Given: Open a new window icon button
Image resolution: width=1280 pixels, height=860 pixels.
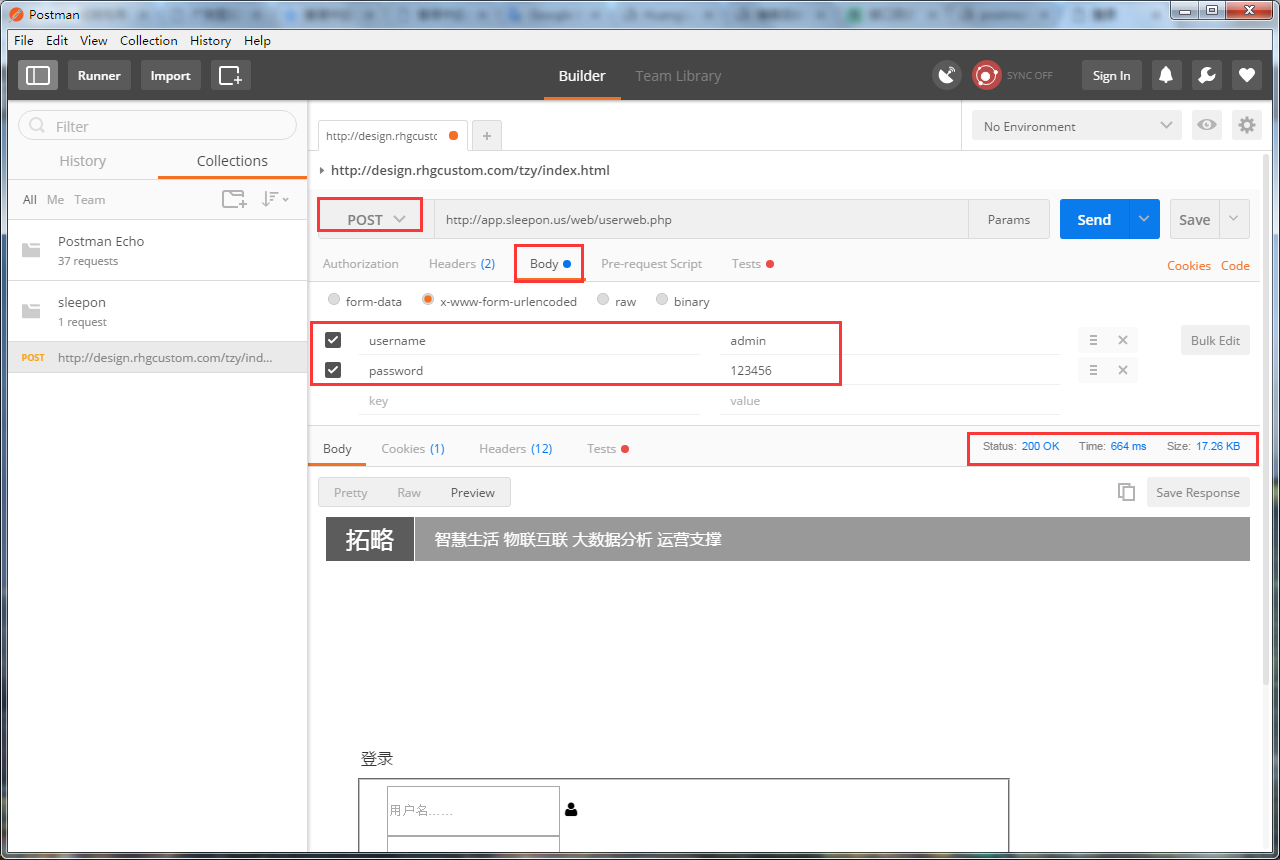Looking at the screenshot, I should pyautogui.click(x=231, y=75).
